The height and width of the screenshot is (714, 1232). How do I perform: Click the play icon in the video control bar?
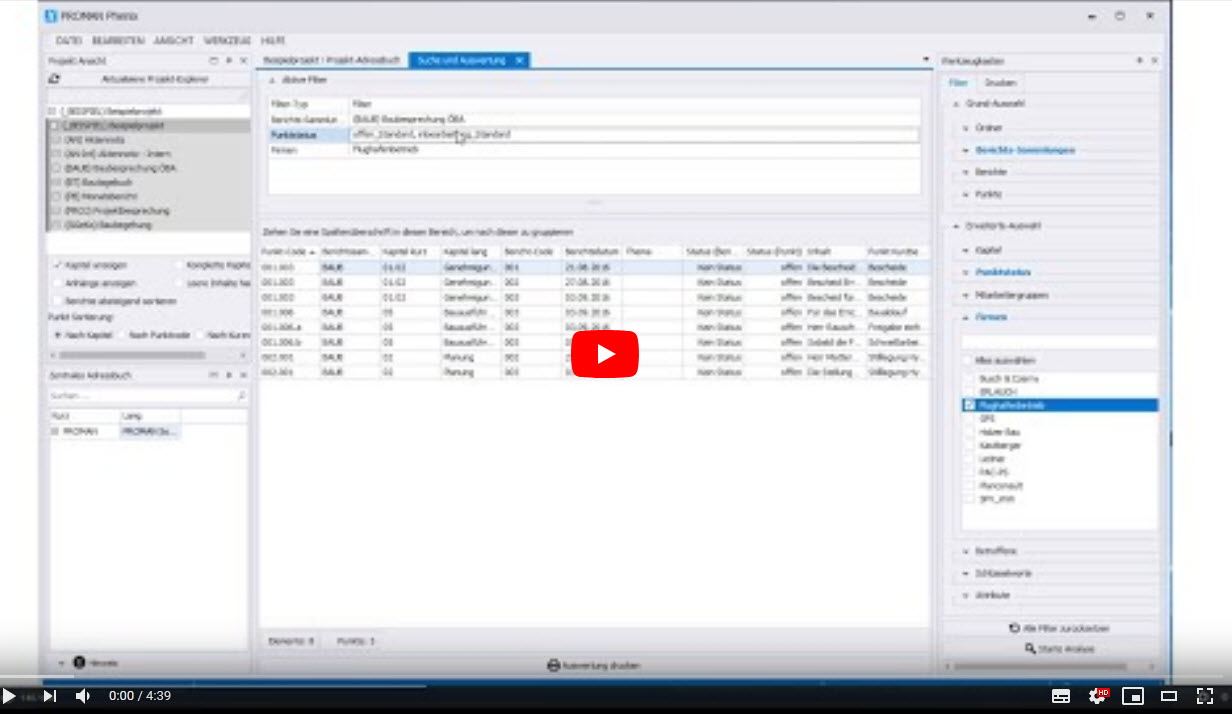point(9,696)
